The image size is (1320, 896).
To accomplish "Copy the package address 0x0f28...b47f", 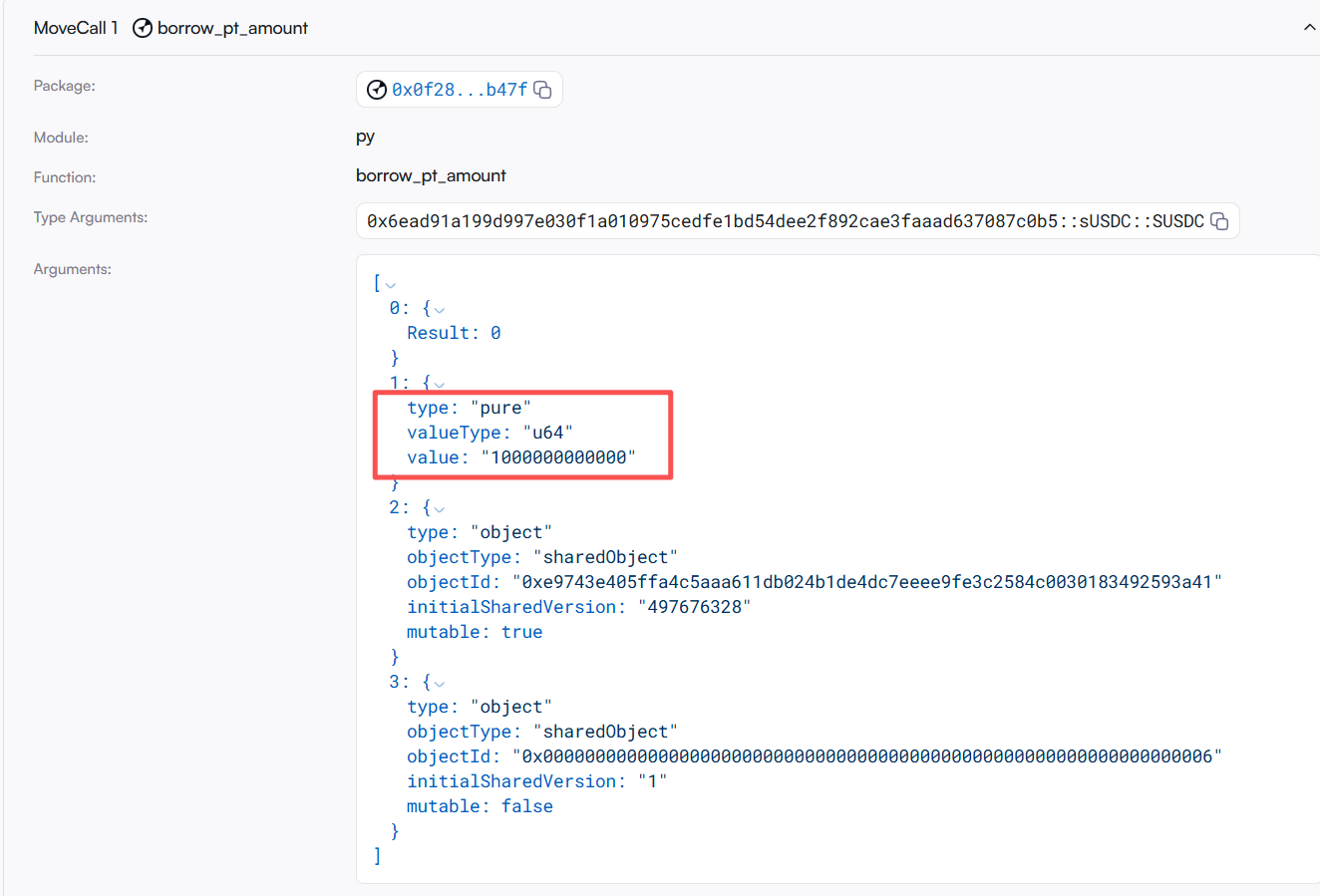I will click(x=543, y=90).
